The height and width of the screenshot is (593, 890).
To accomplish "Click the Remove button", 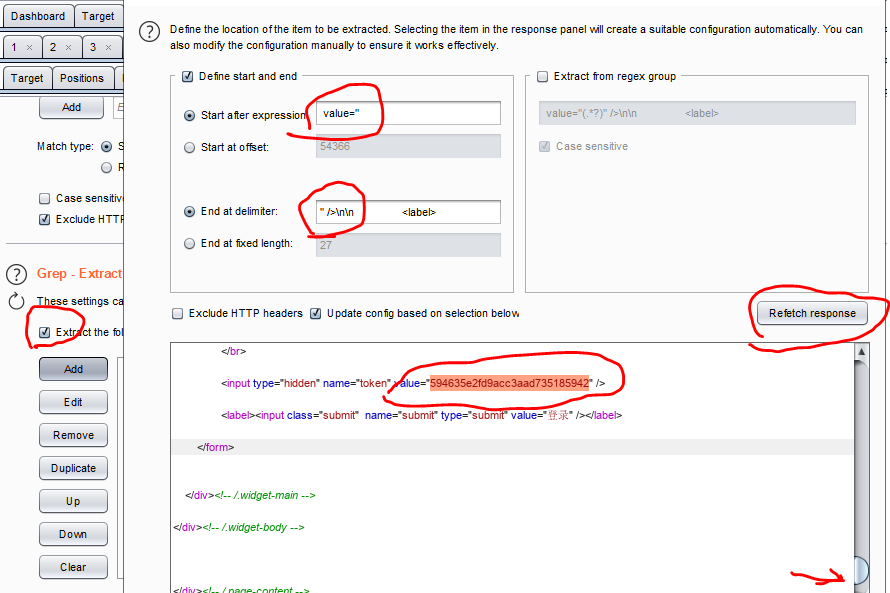I will point(73,435).
